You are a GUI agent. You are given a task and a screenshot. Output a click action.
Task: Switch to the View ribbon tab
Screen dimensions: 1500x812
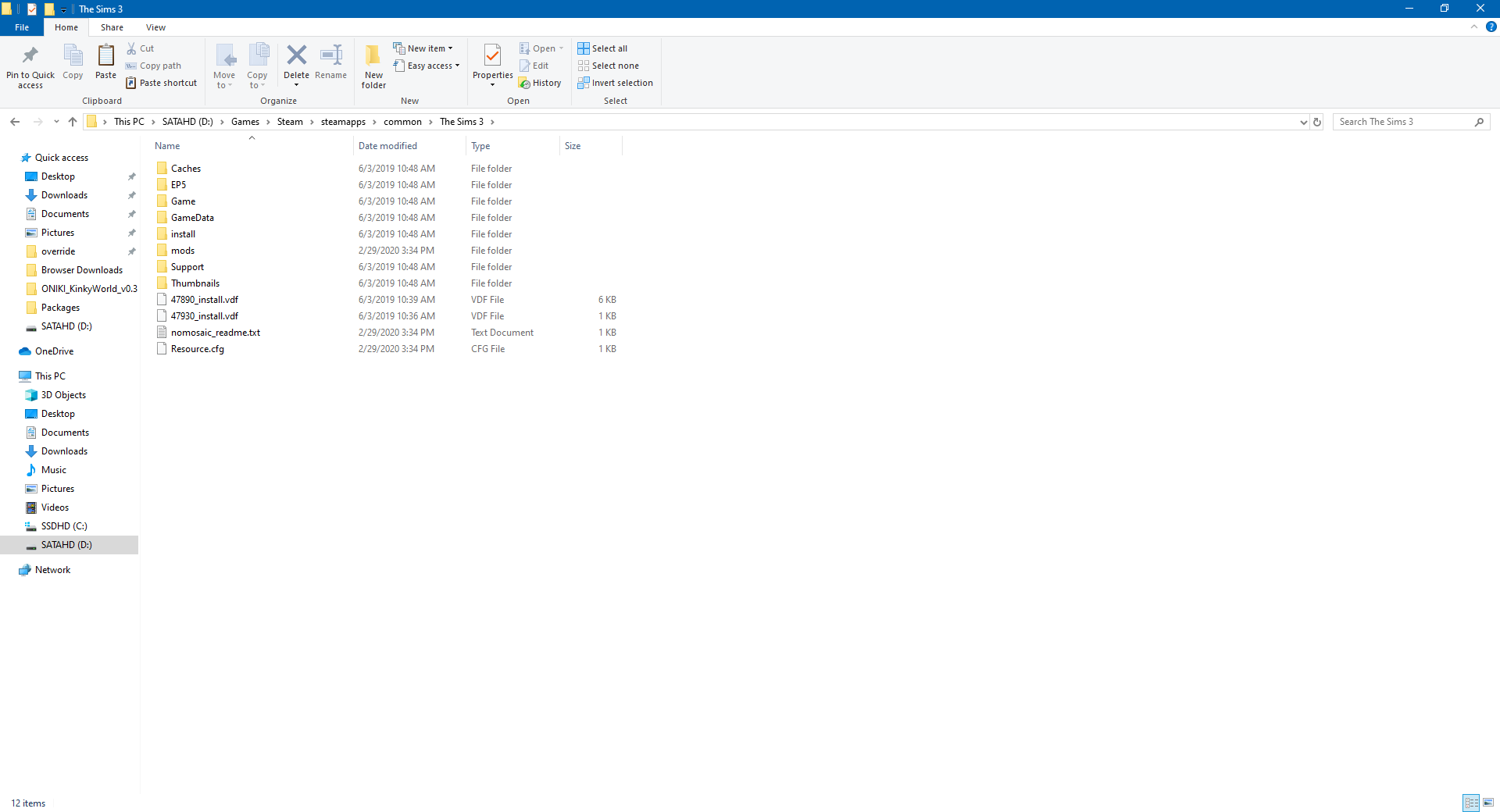click(x=155, y=27)
